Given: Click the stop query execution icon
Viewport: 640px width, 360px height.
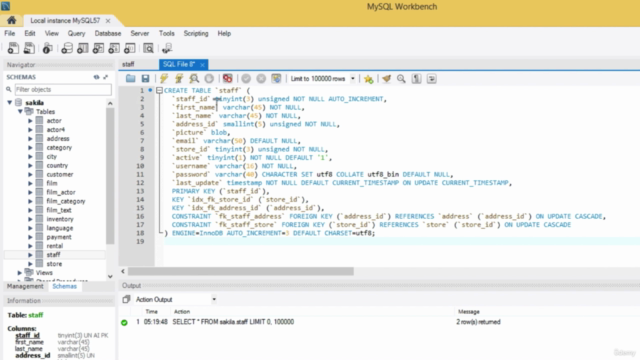Looking at the screenshot, I should click(x=209, y=78).
